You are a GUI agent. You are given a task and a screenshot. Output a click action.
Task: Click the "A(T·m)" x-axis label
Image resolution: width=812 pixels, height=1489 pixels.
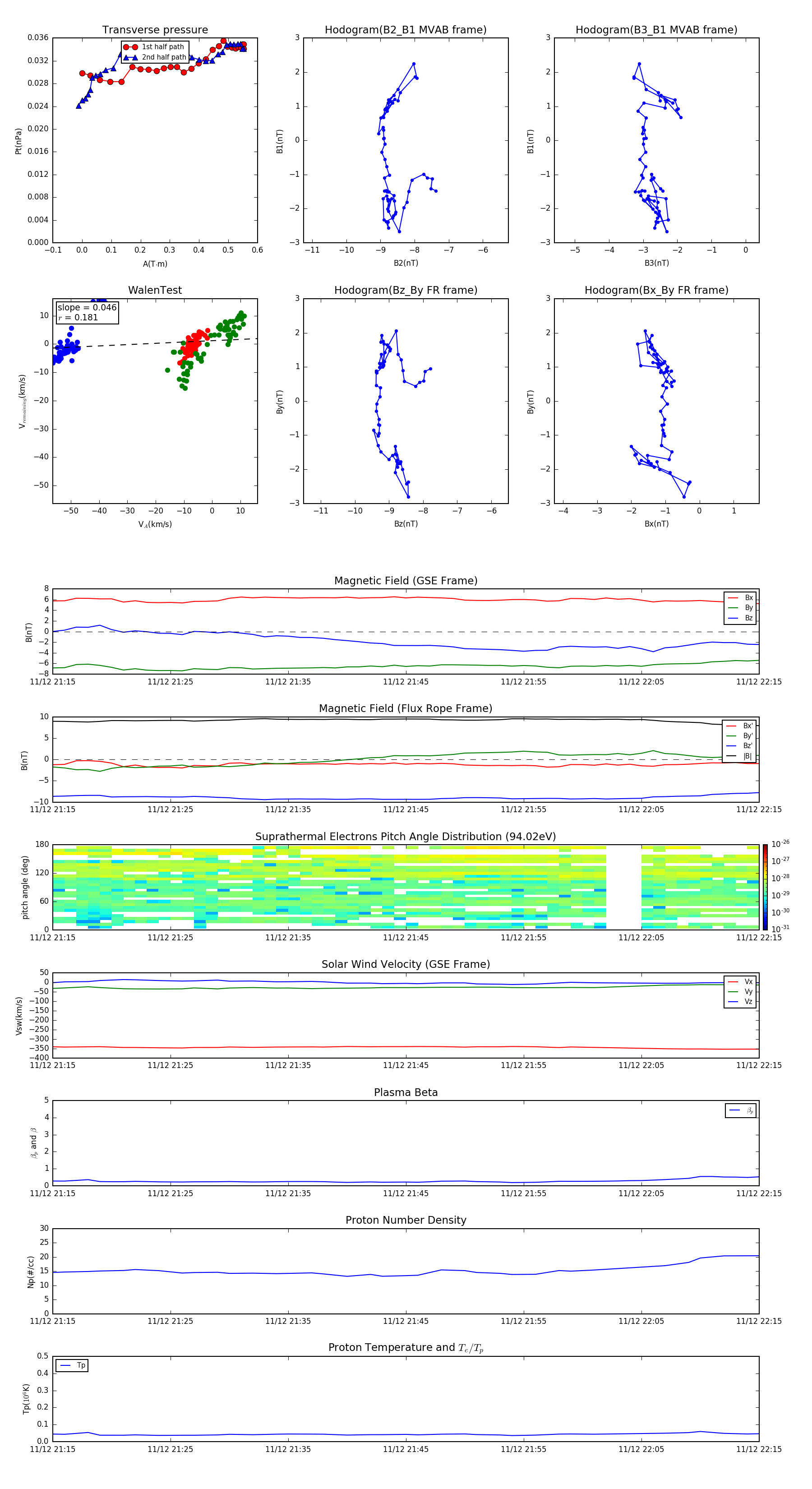pos(155,264)
